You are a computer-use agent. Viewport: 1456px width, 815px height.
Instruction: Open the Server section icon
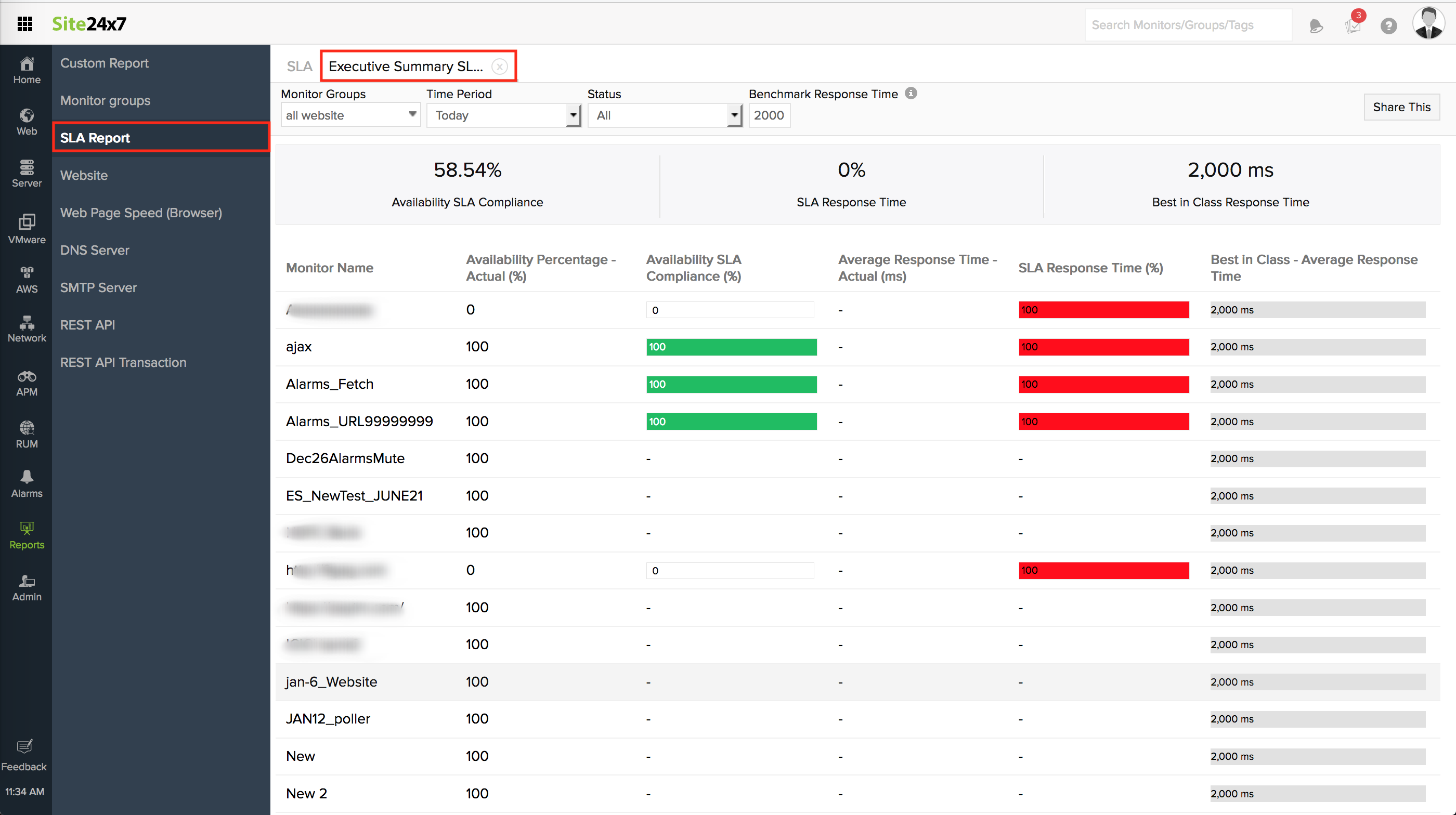[27, 173]
